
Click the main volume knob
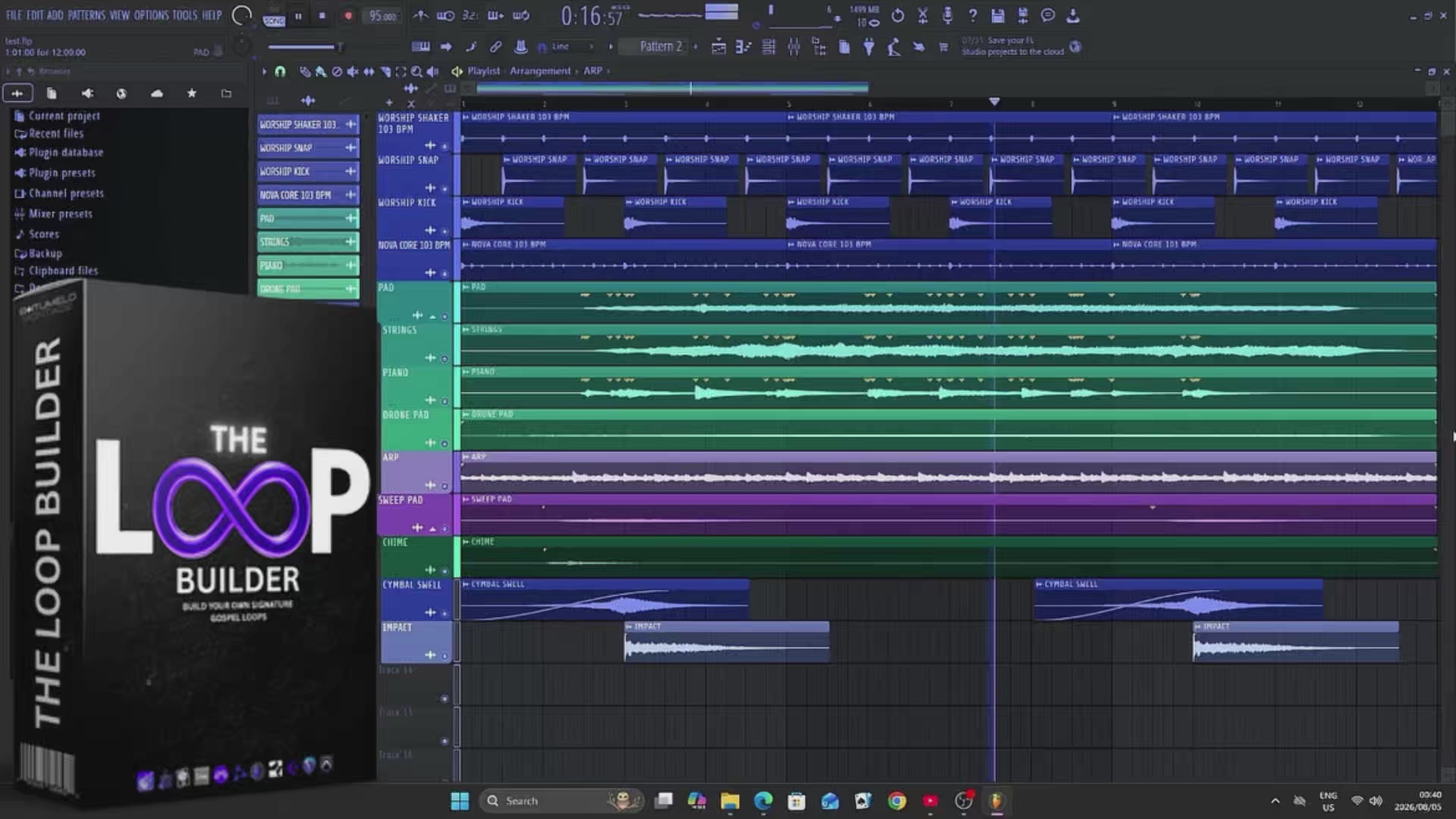click(x=242, y=16)
